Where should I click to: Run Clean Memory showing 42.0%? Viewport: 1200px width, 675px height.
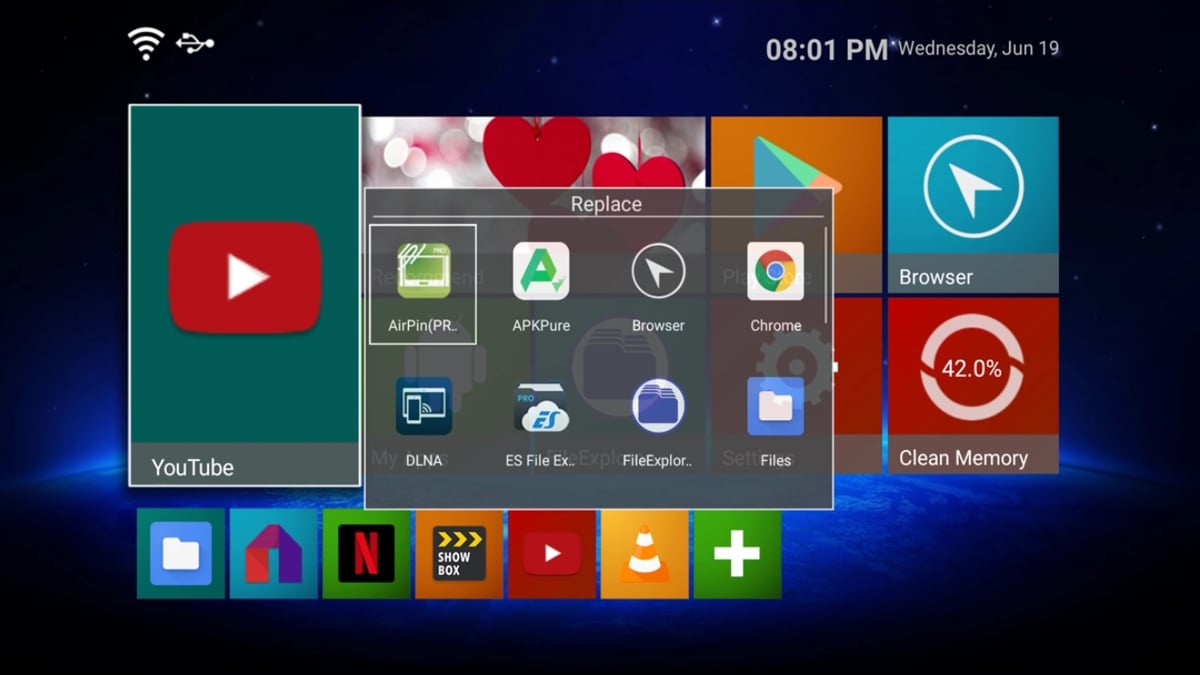point(973,386)
